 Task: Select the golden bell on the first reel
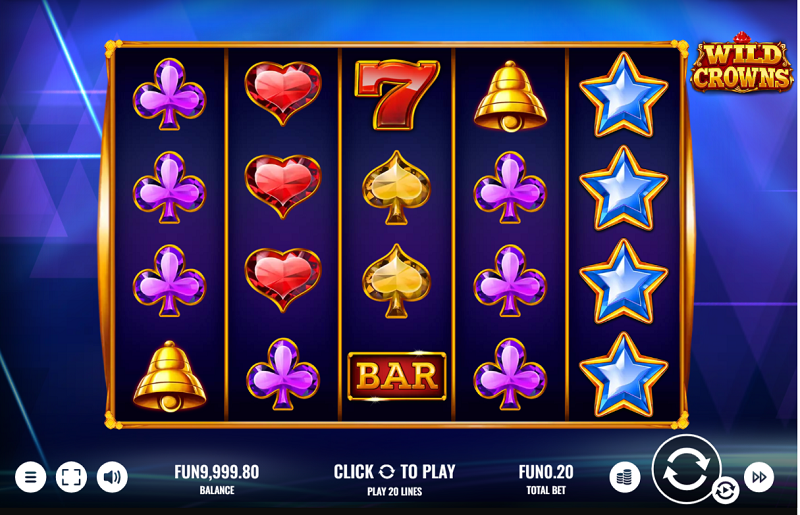pos(169,376)
